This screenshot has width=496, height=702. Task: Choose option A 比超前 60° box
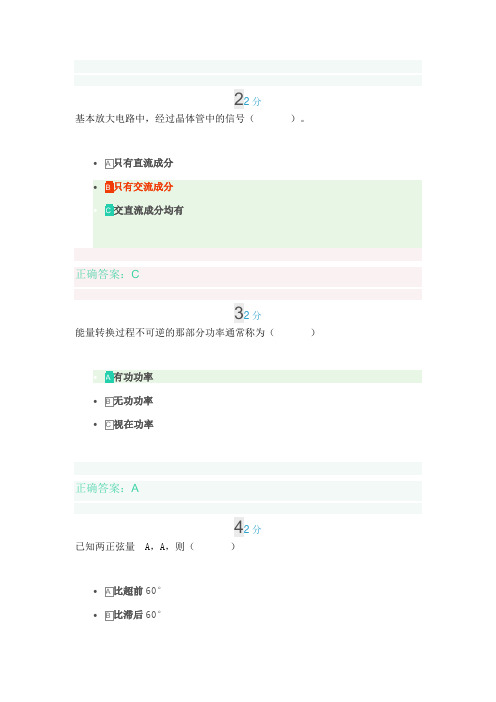(109, 592)
